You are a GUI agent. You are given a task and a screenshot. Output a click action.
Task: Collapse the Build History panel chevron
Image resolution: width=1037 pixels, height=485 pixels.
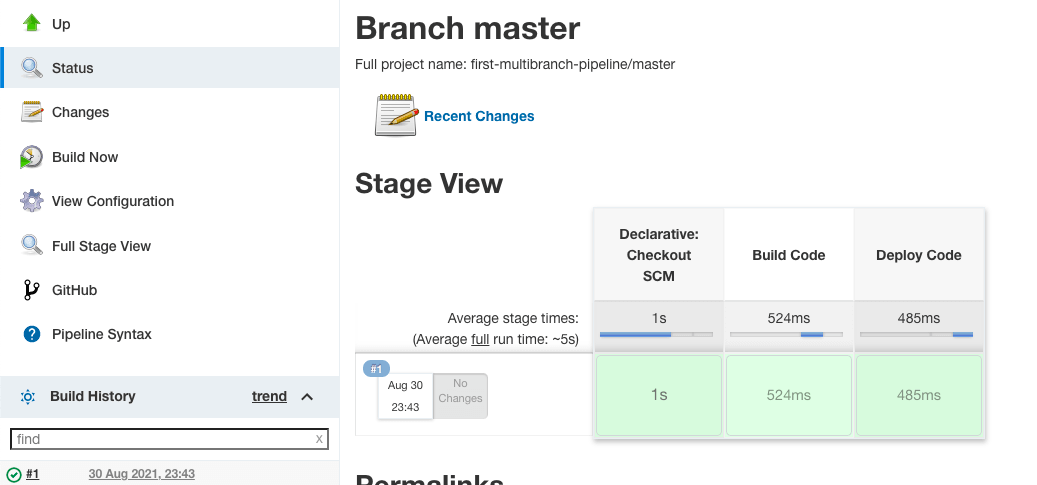(x=307, y=396)
